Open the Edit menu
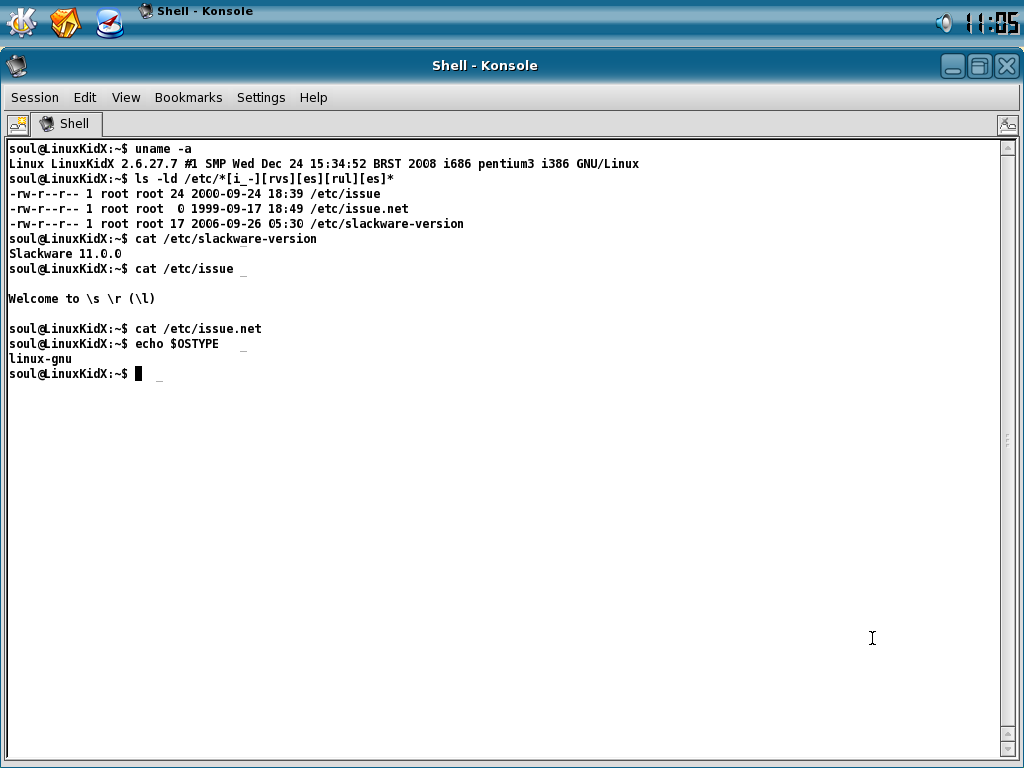 tap(85, 97)
